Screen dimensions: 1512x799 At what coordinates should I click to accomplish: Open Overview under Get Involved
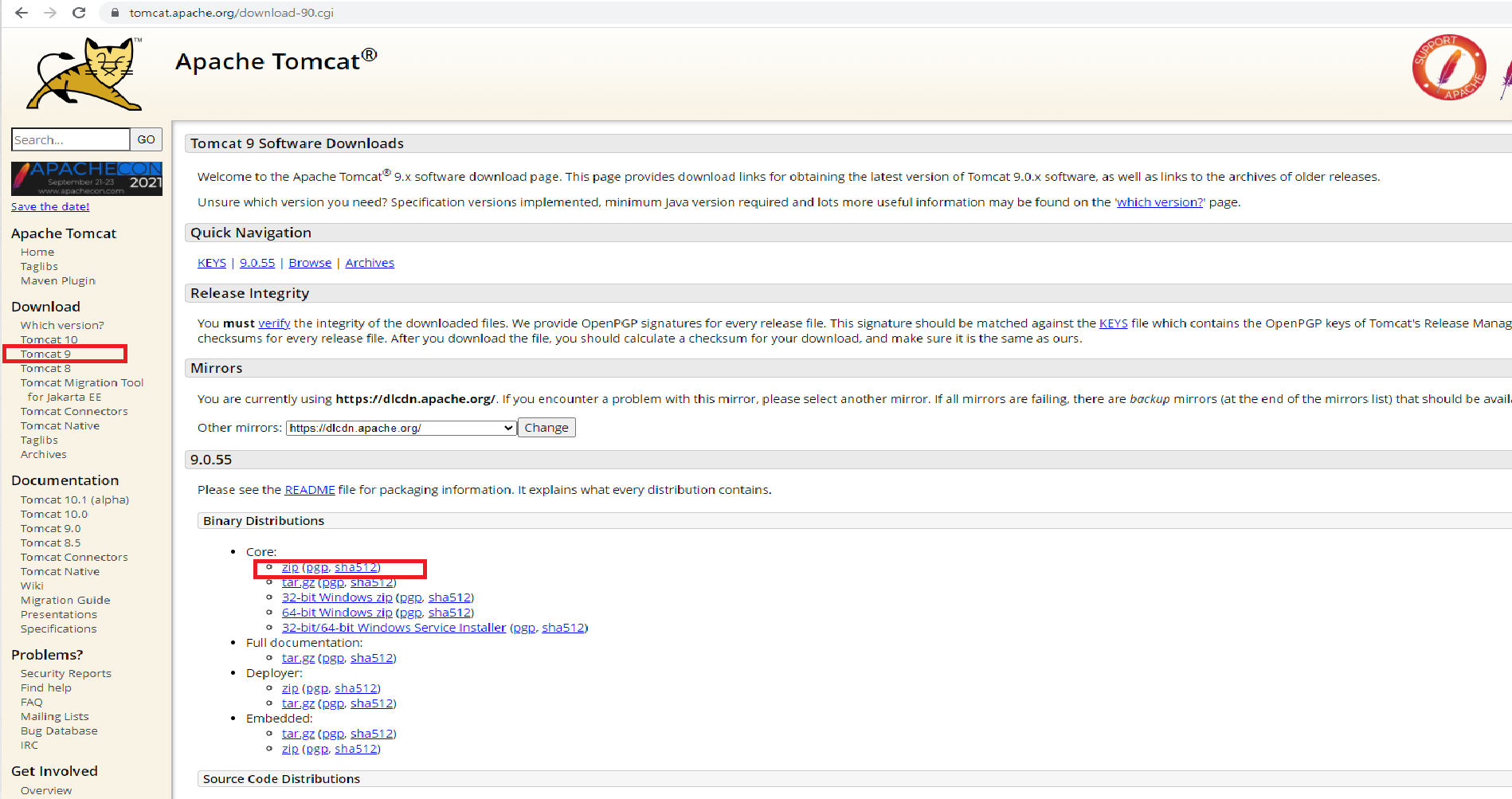click(46, 790)
